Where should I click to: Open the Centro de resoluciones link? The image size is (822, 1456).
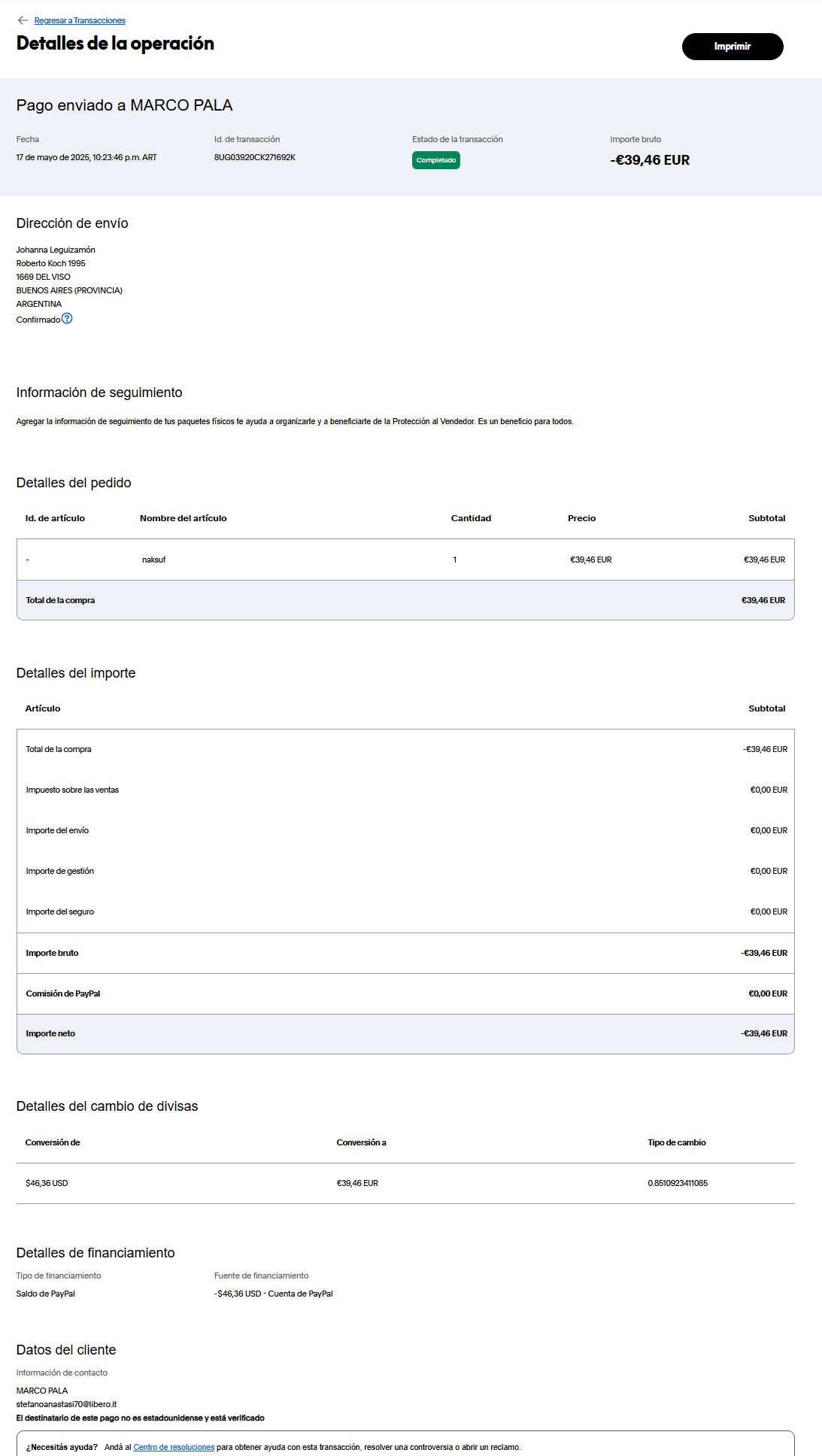coord(174,1447)
